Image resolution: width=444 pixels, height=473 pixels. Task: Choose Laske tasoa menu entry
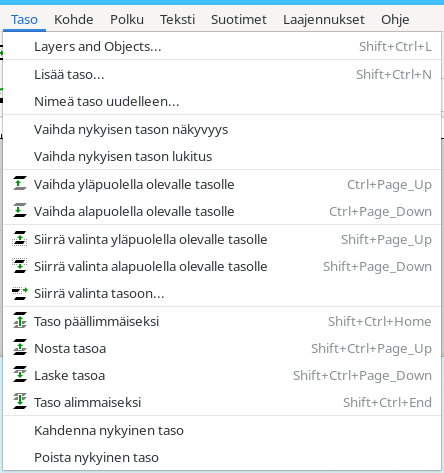click(222, 375)
